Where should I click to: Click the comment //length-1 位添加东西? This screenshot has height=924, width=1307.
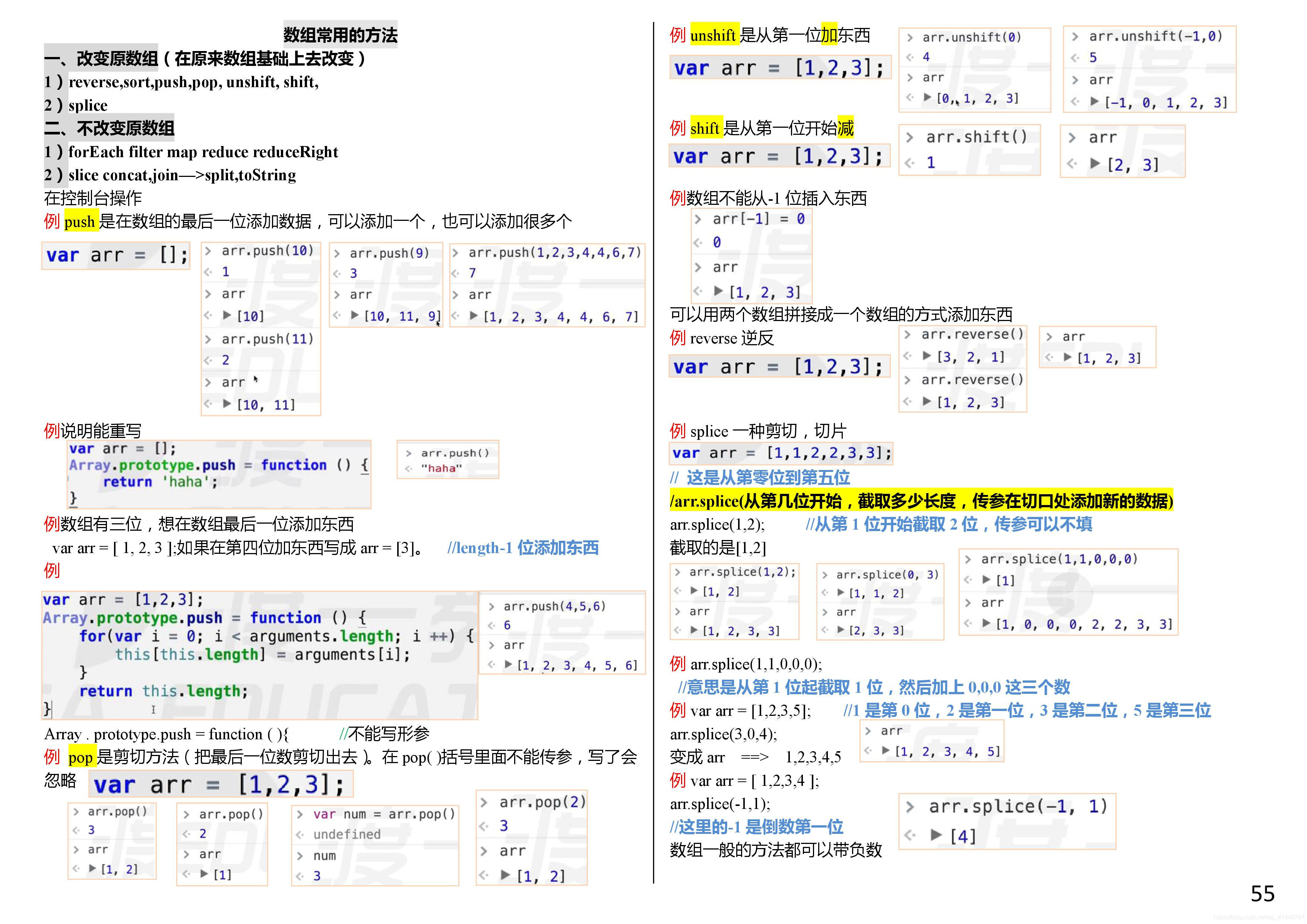pos(523,547)
